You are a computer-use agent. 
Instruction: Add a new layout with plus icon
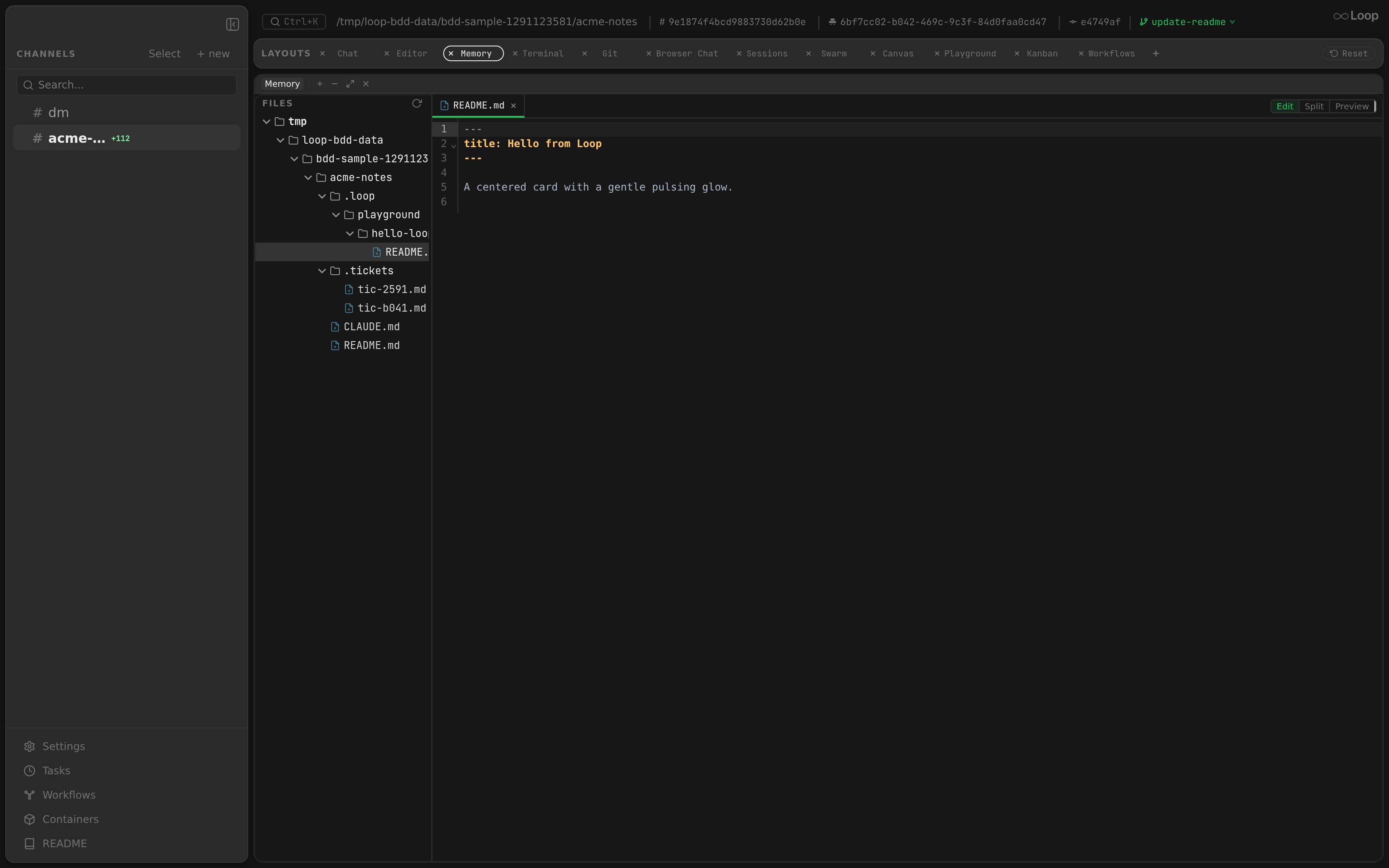pos(1155,53)
